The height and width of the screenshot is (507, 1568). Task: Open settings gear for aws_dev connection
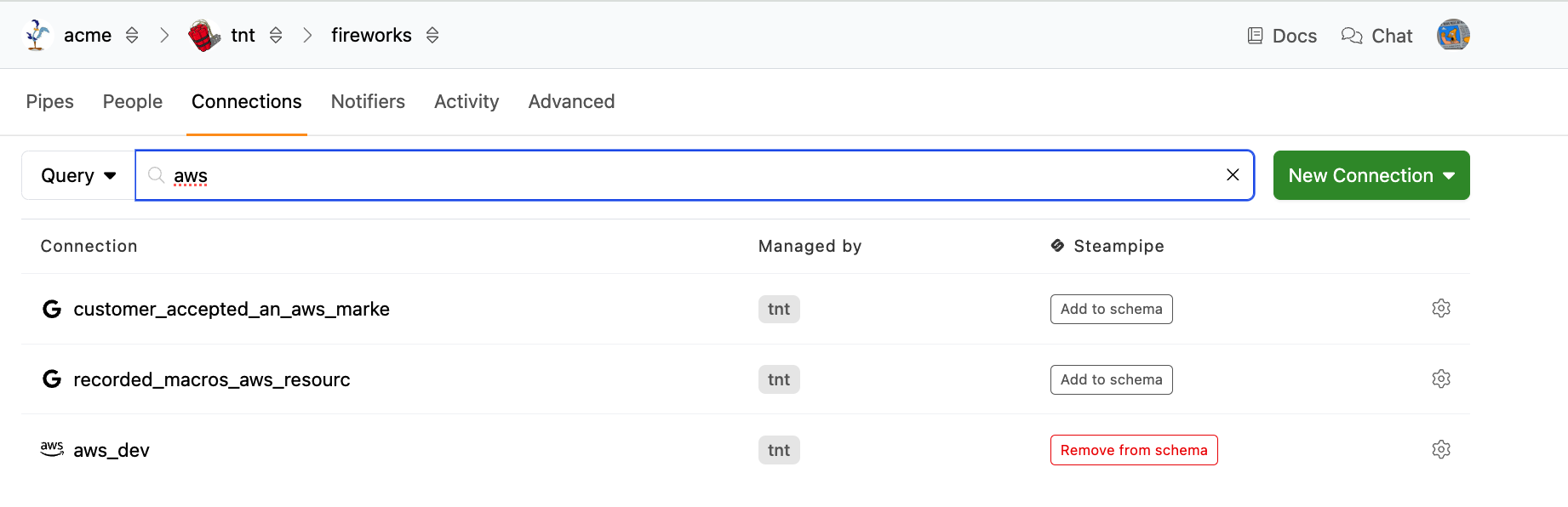(x=1440, y=449)
